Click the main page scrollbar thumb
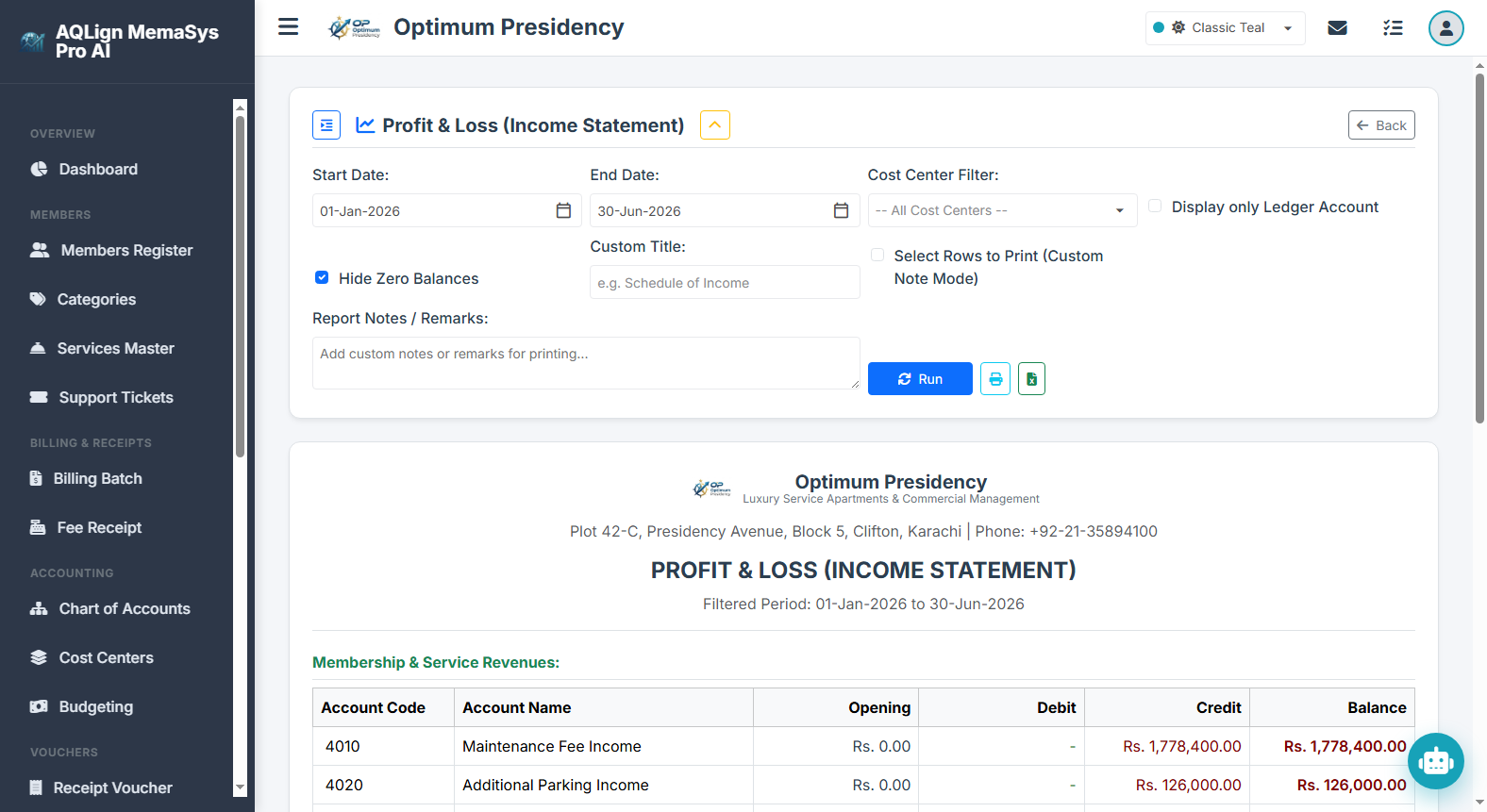Image resolution: width=1487 pixels, height=812 pixels. (1479, 249)
